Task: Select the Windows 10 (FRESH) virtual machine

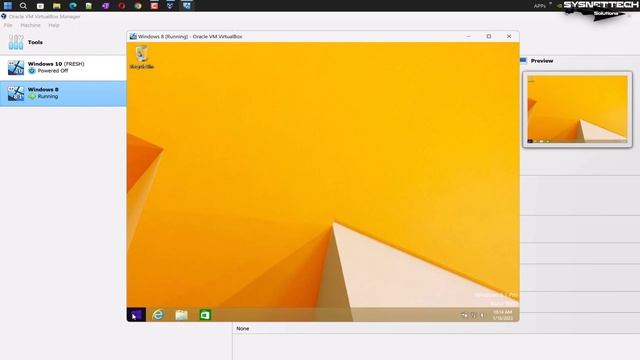Action: (x=63, y=67)
